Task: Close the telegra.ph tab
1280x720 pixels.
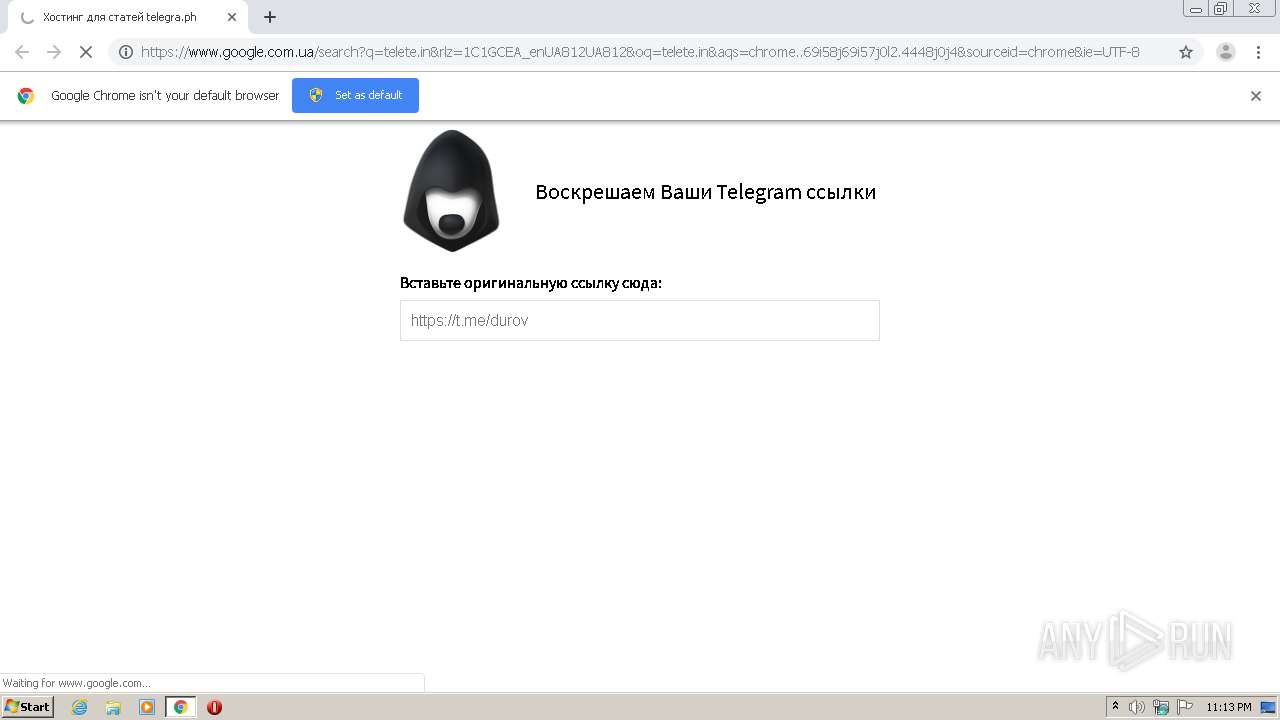Action: 232,17
